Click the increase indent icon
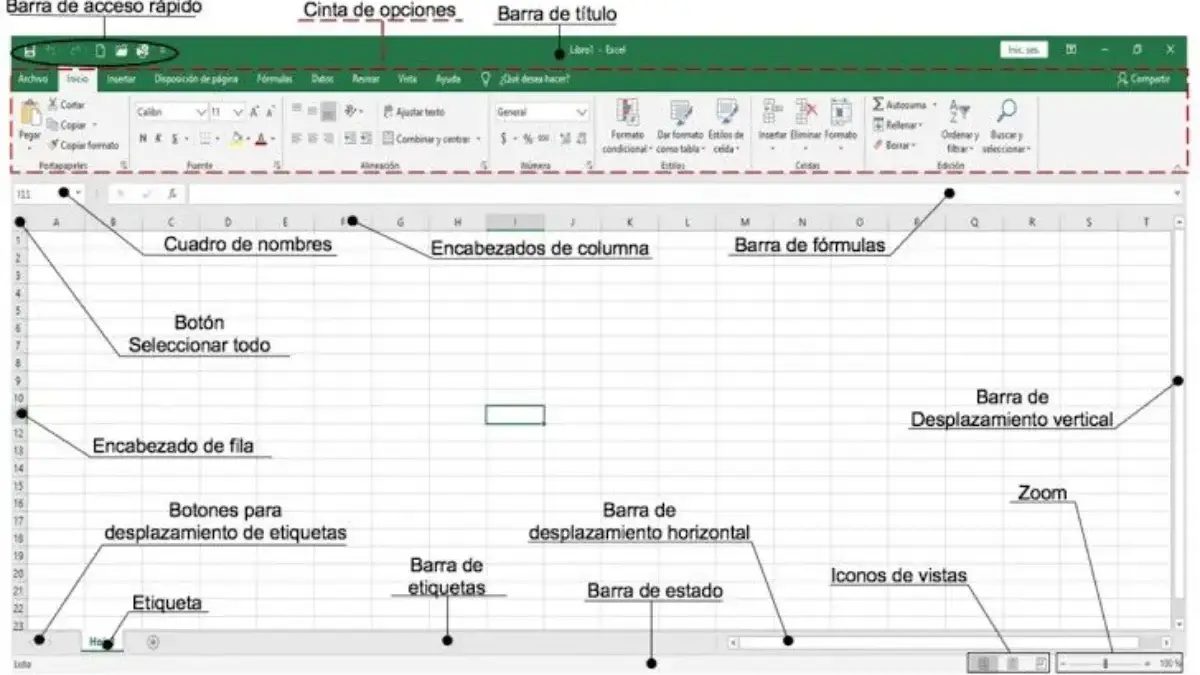 click(366, 139)
